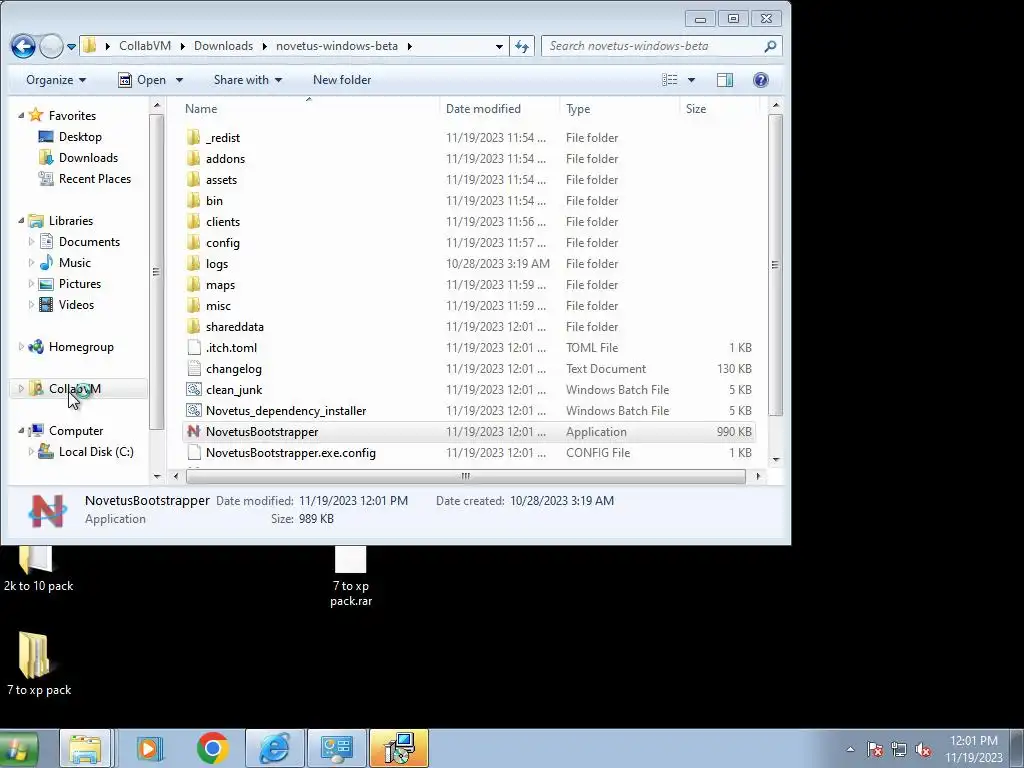Select NovetusBootstrapper.exe.config file
Screen dimensions: 1024x768
click(291, 453)
